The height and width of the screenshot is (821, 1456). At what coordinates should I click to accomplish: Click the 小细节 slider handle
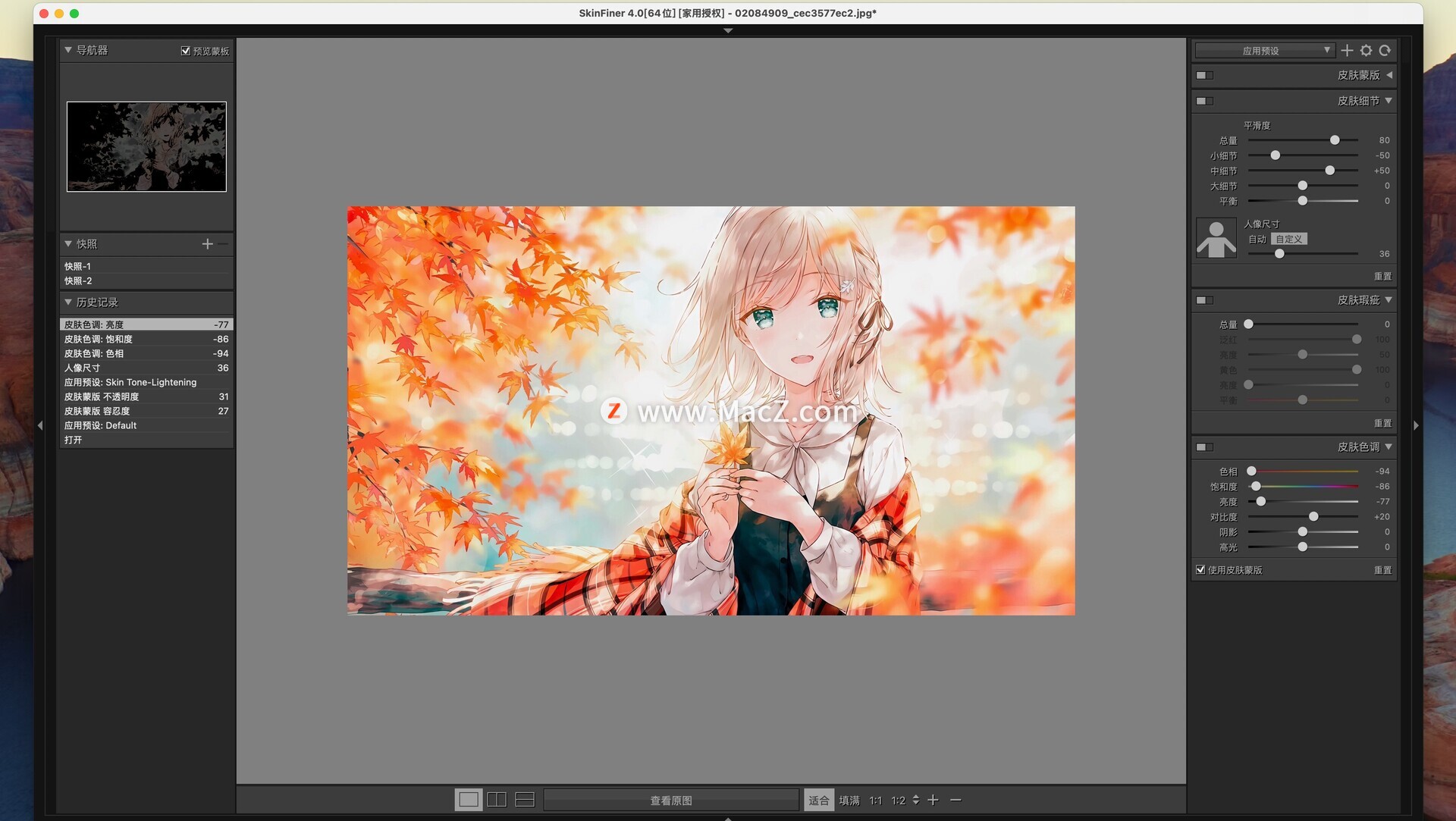point(1276,155)
